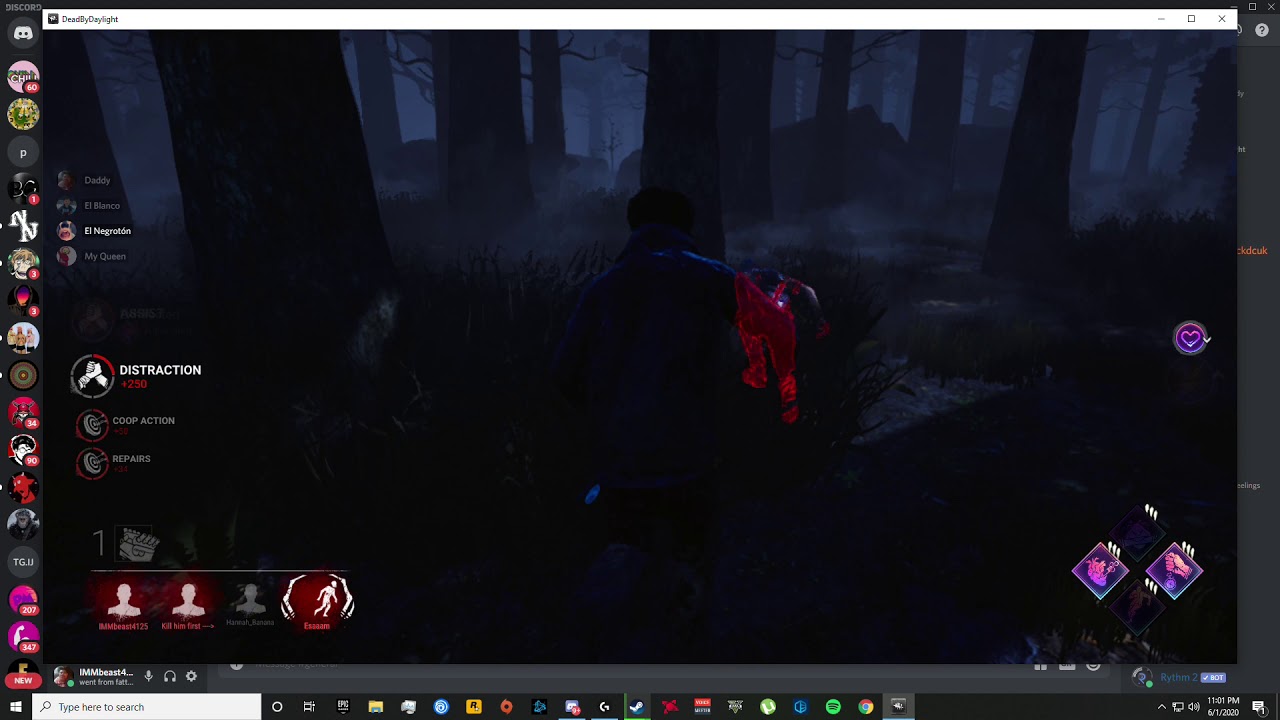The image size is (1280, 720).
Task: Click the DeadByDaylight window title
Action: pyautogui.click(x=90, y=19)
